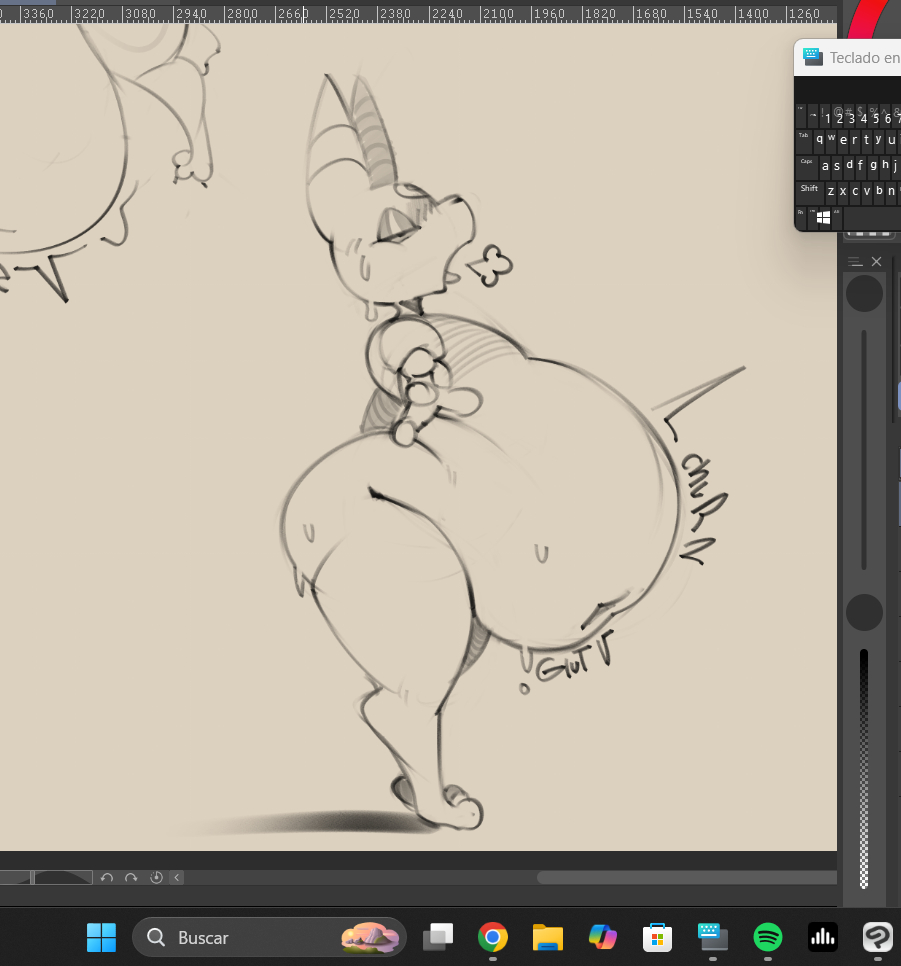Screen dimensions: 901x966
Task: Open Spotify from the taskbar
Action: point(767,937)
